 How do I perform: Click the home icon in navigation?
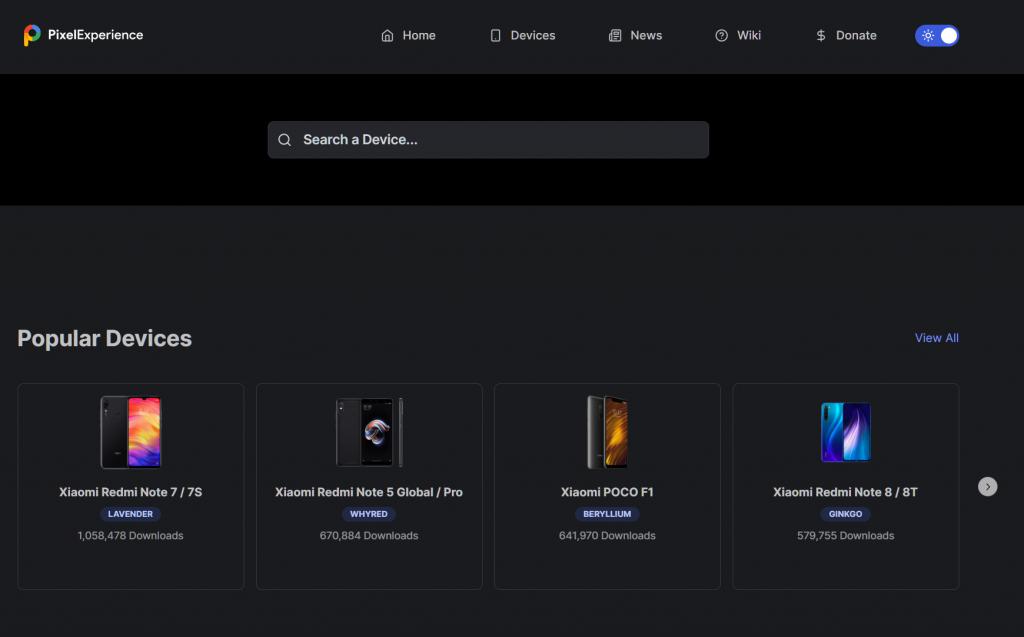click(x=387, y=35)
